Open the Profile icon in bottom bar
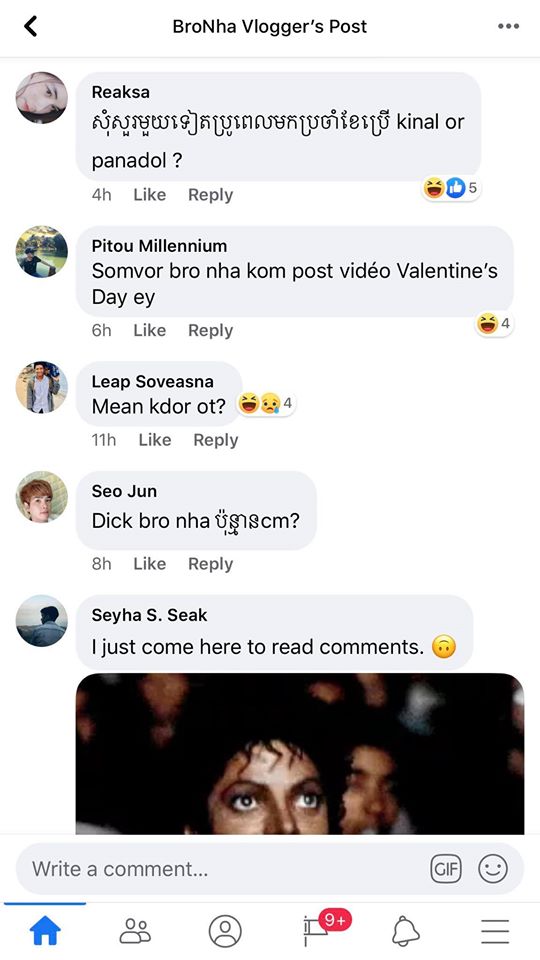The width and height of the screenshot is (540, 960). [x=225, y=931]
